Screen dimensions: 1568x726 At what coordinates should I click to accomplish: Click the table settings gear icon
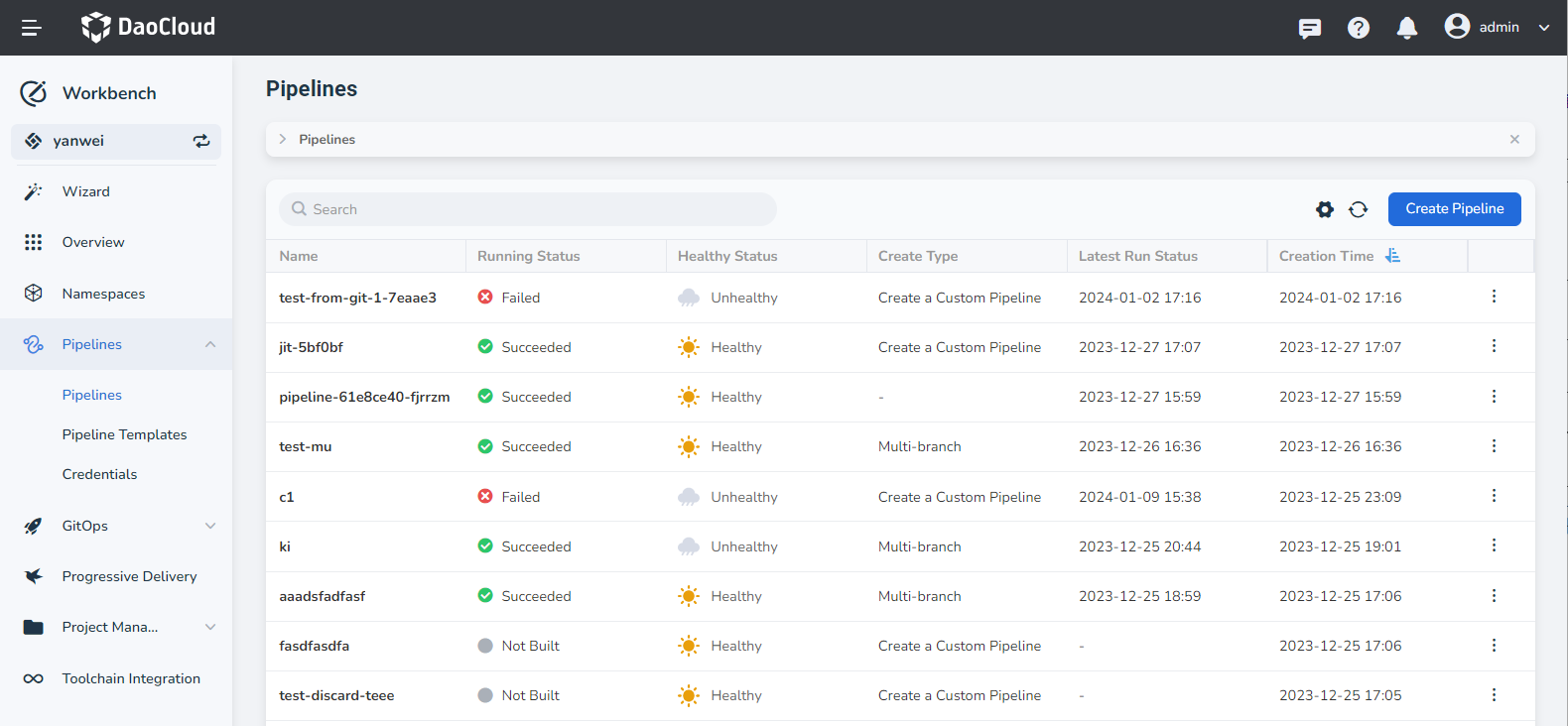[x=1325, y=209]
